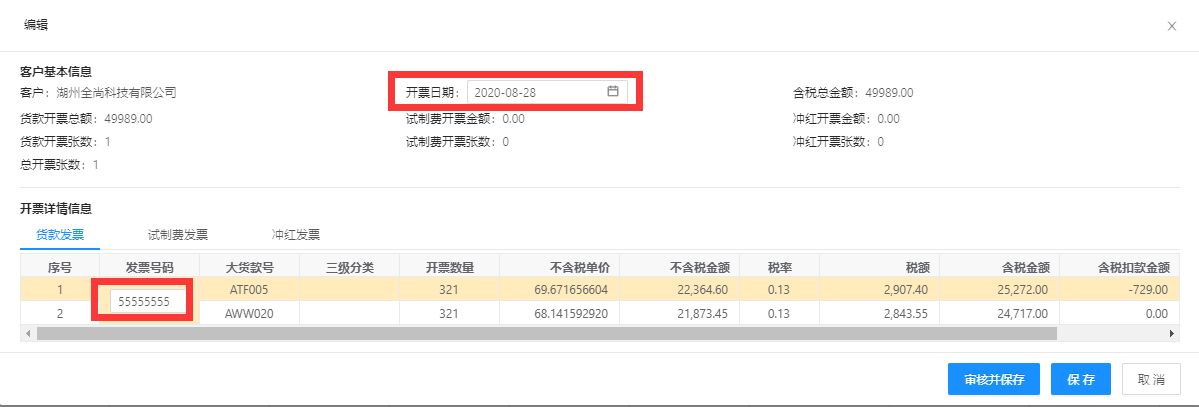Cancel editing with the 取消 button
Image resolution: width=1199 pixels, height=407 pixels.
coord(1152,380)
